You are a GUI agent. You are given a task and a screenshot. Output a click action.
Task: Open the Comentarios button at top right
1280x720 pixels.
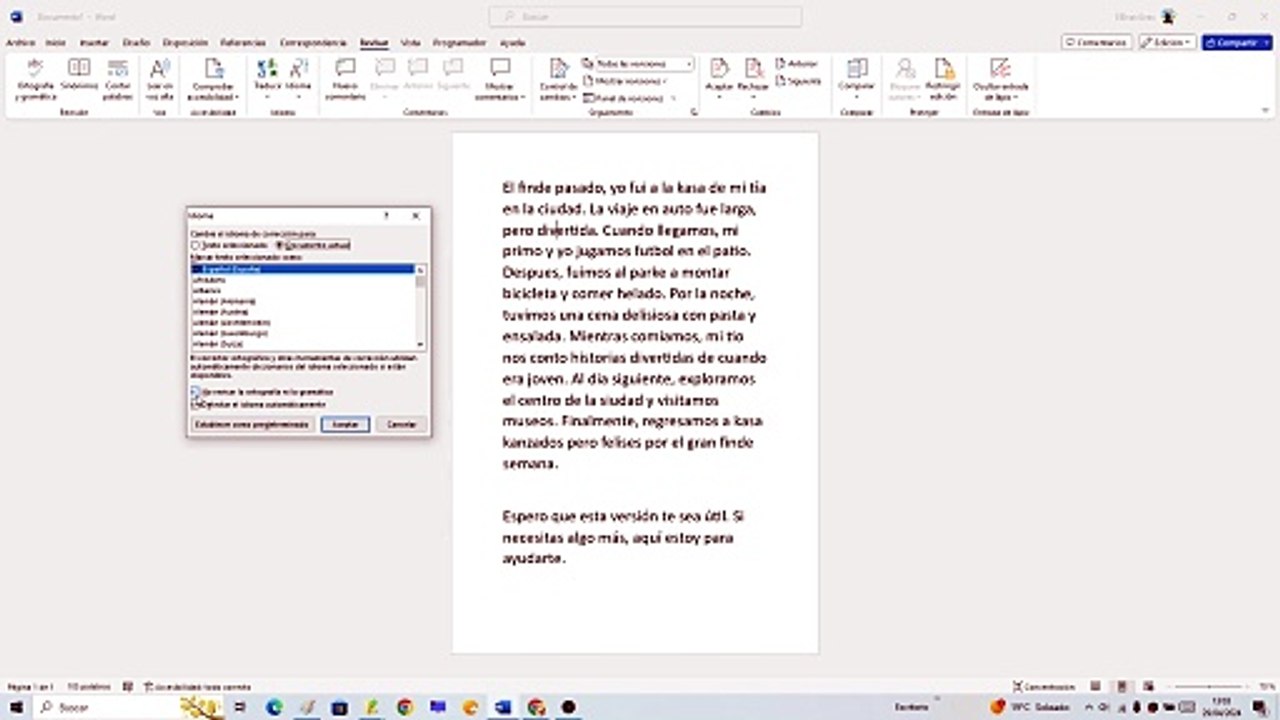[1096, 42]
